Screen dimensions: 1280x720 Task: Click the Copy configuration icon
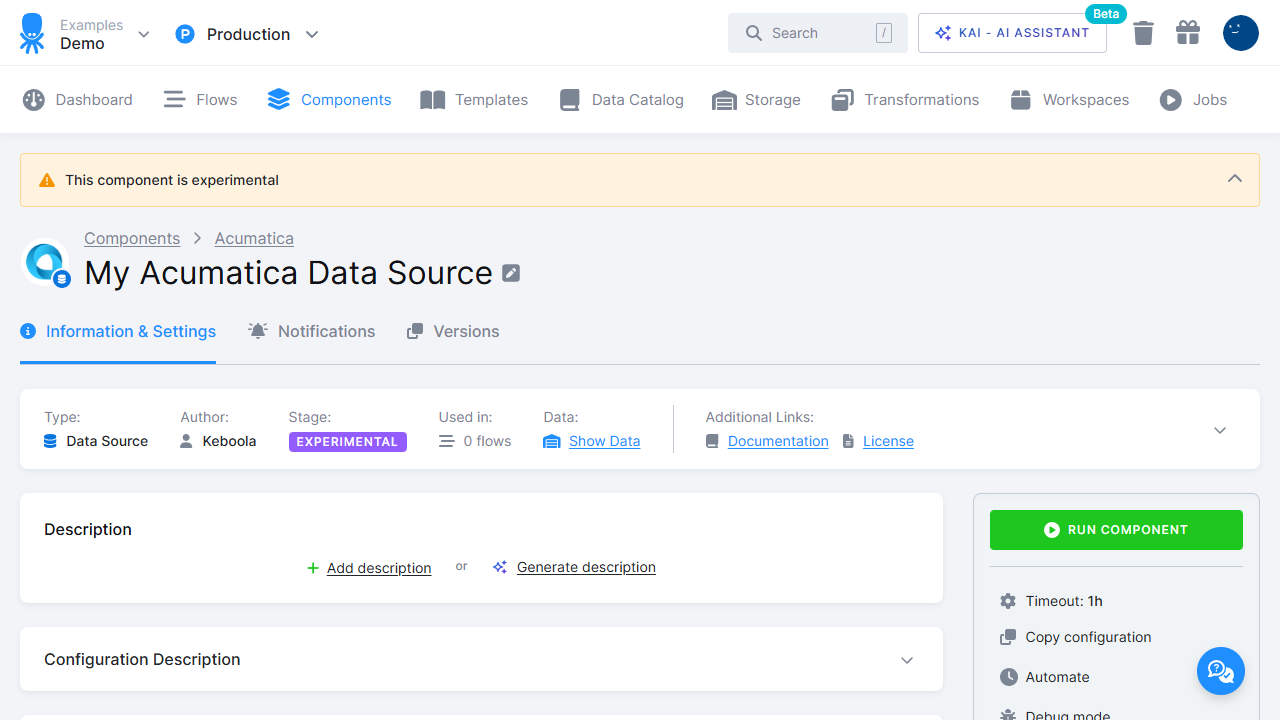tap(1008, 637)
